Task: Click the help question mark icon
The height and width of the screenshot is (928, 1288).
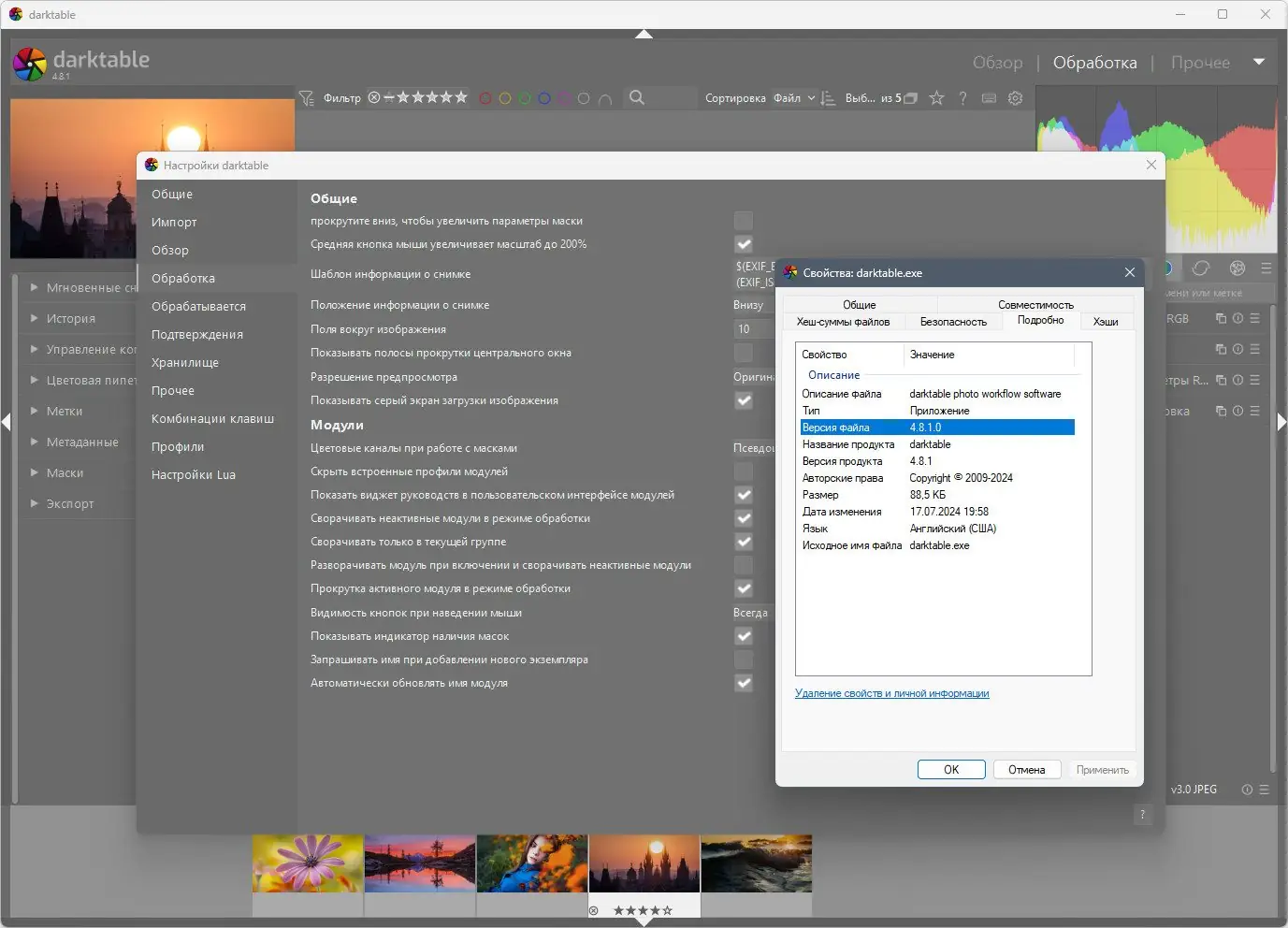Action: pyautogui.click(x=962, y=97)
